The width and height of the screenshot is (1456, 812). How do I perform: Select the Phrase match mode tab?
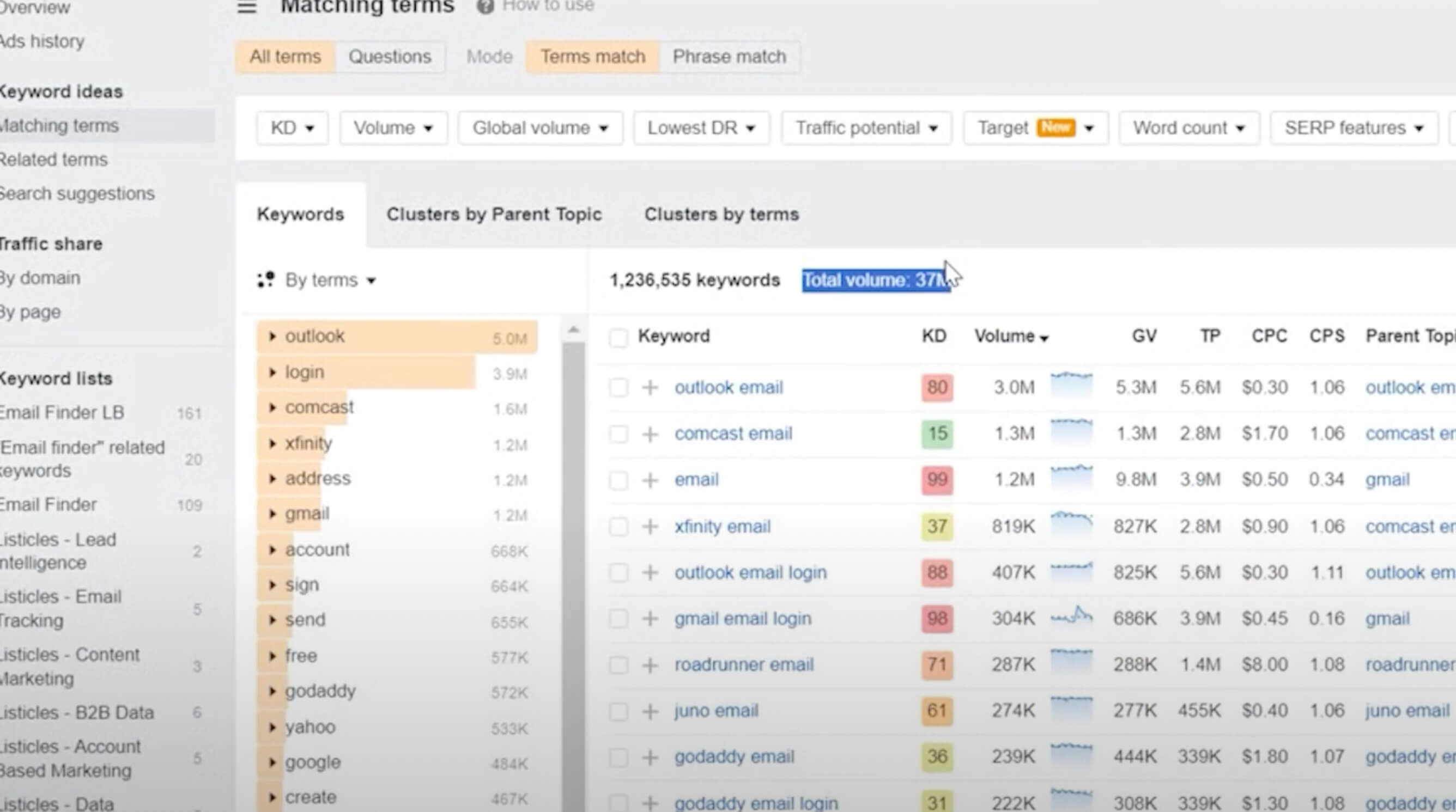click(x=729, y=57)
